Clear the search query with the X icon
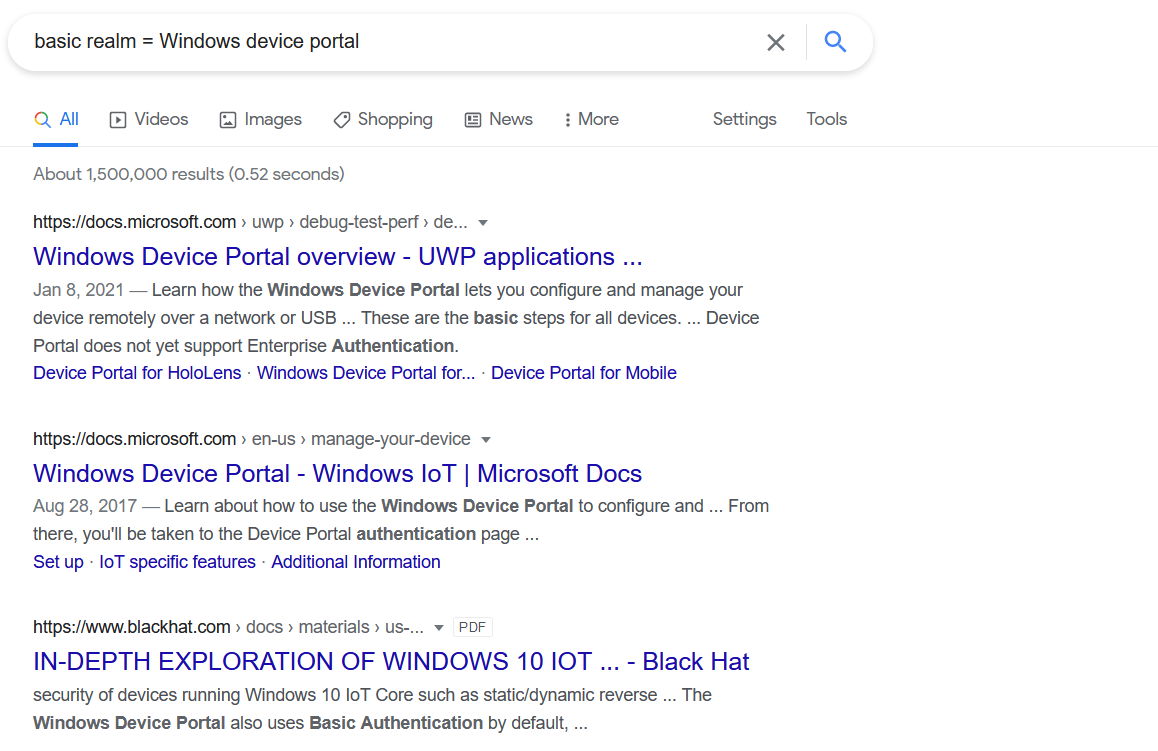The image size is (1158, 751). (x=776, y=42)
